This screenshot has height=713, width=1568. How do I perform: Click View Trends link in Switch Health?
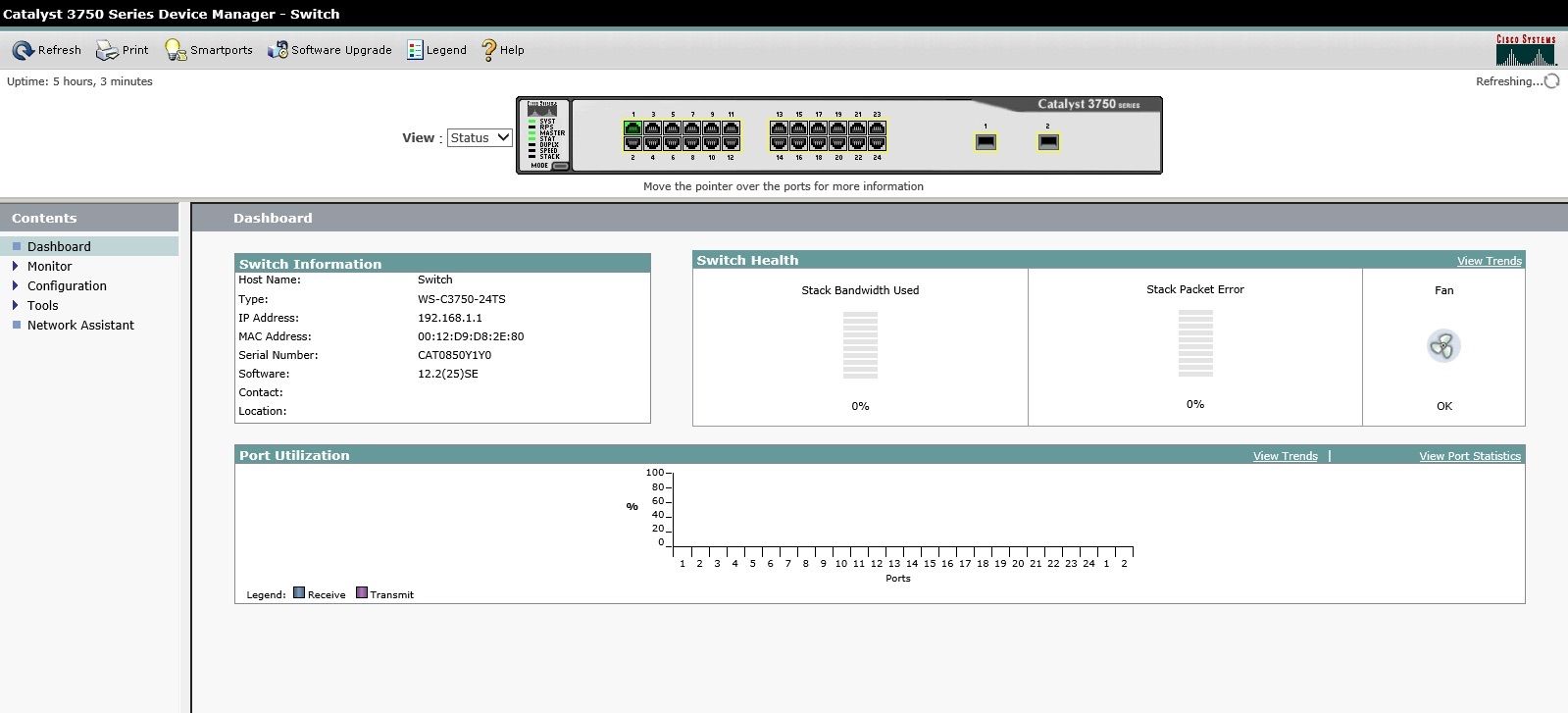tap(1489, 261)
